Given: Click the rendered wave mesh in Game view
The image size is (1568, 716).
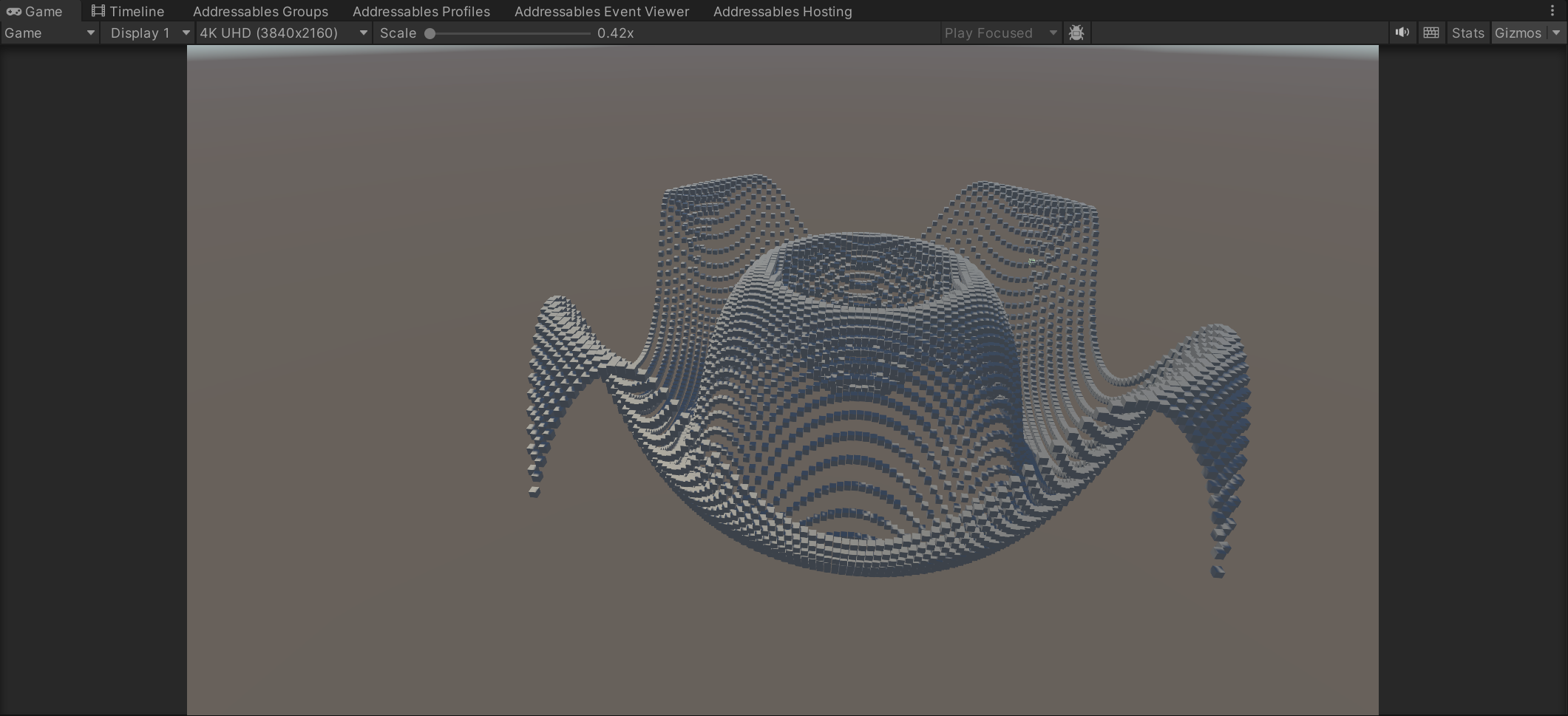Looking at the screenshot, I should click(x=887, y=377).
